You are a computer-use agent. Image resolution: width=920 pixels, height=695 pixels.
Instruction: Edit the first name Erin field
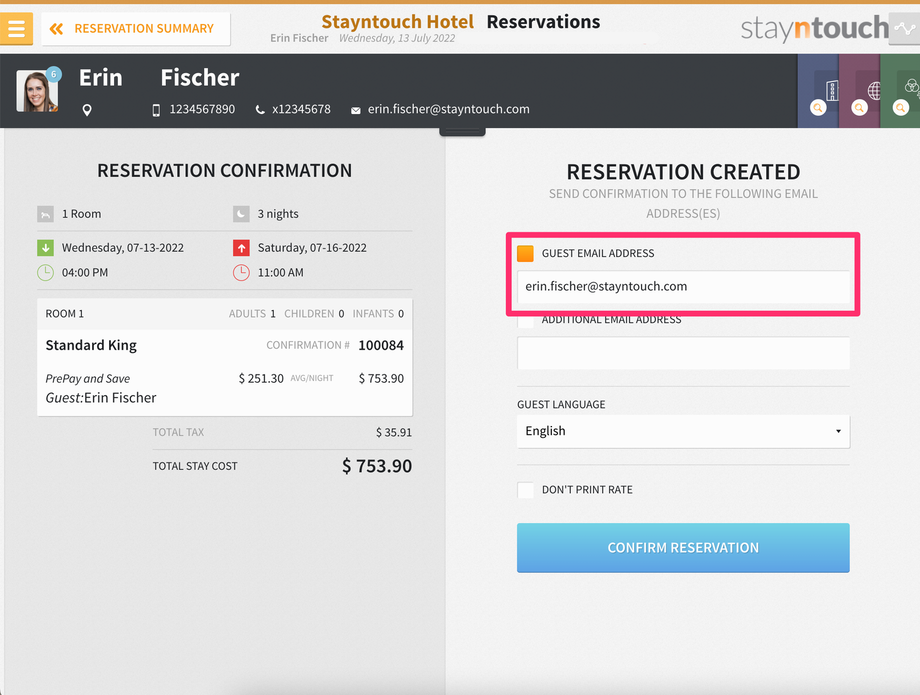[x=101, y=77]
